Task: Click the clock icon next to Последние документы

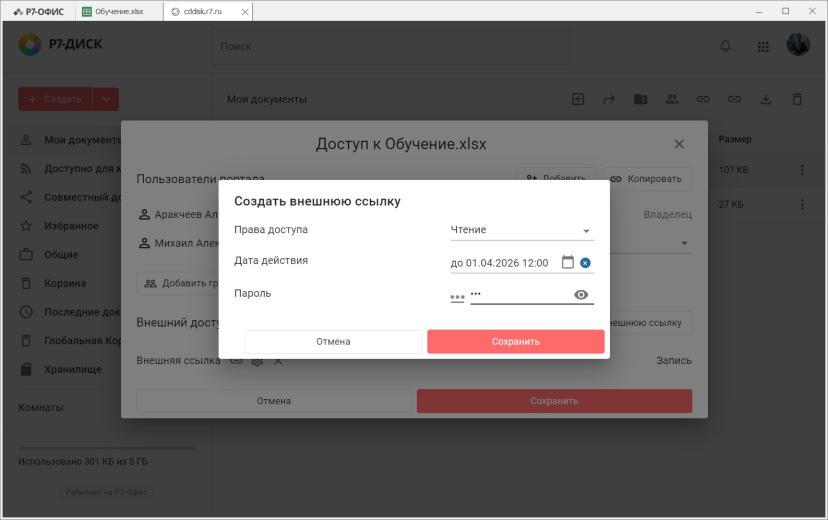Action: [x=26, y=312]
